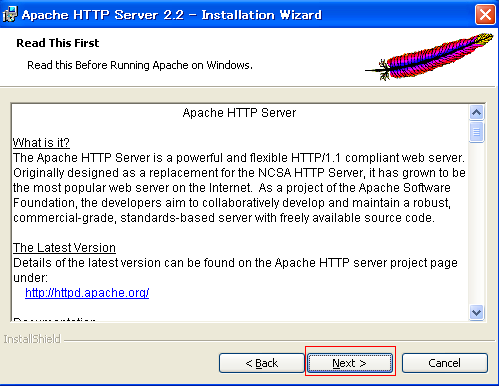Click the 'What is it?' heading
This screenshot has width=499, height=386.
41,143
